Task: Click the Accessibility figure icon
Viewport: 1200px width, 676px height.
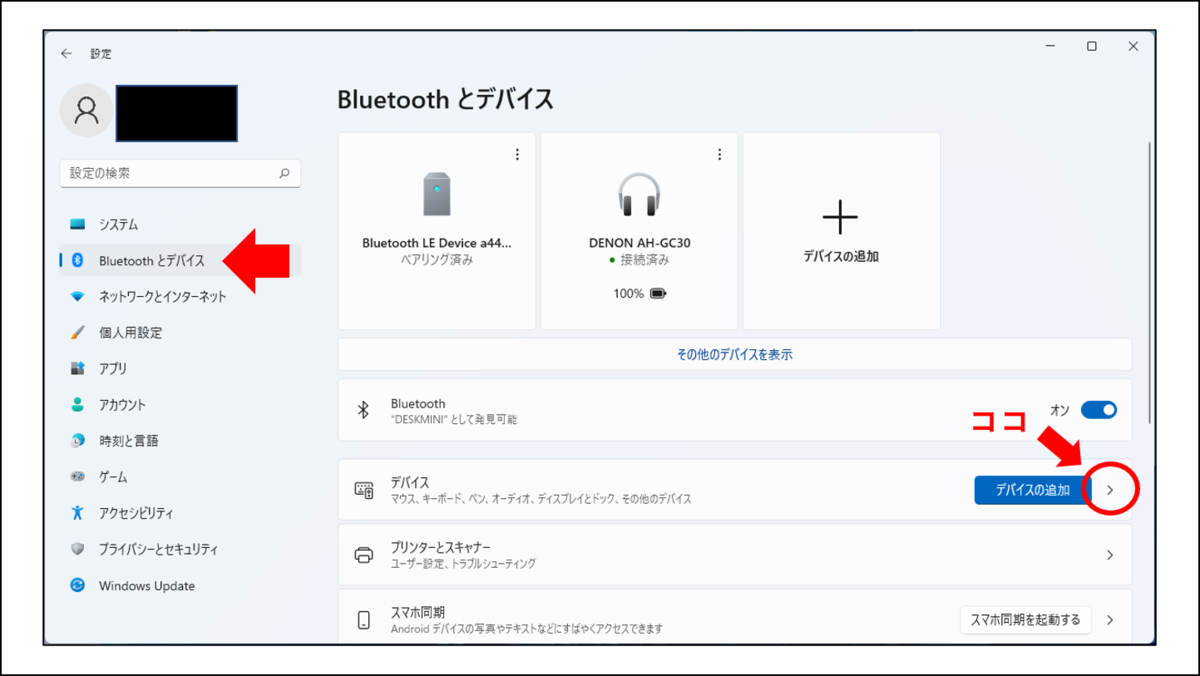Action: (x=78, y=513)
